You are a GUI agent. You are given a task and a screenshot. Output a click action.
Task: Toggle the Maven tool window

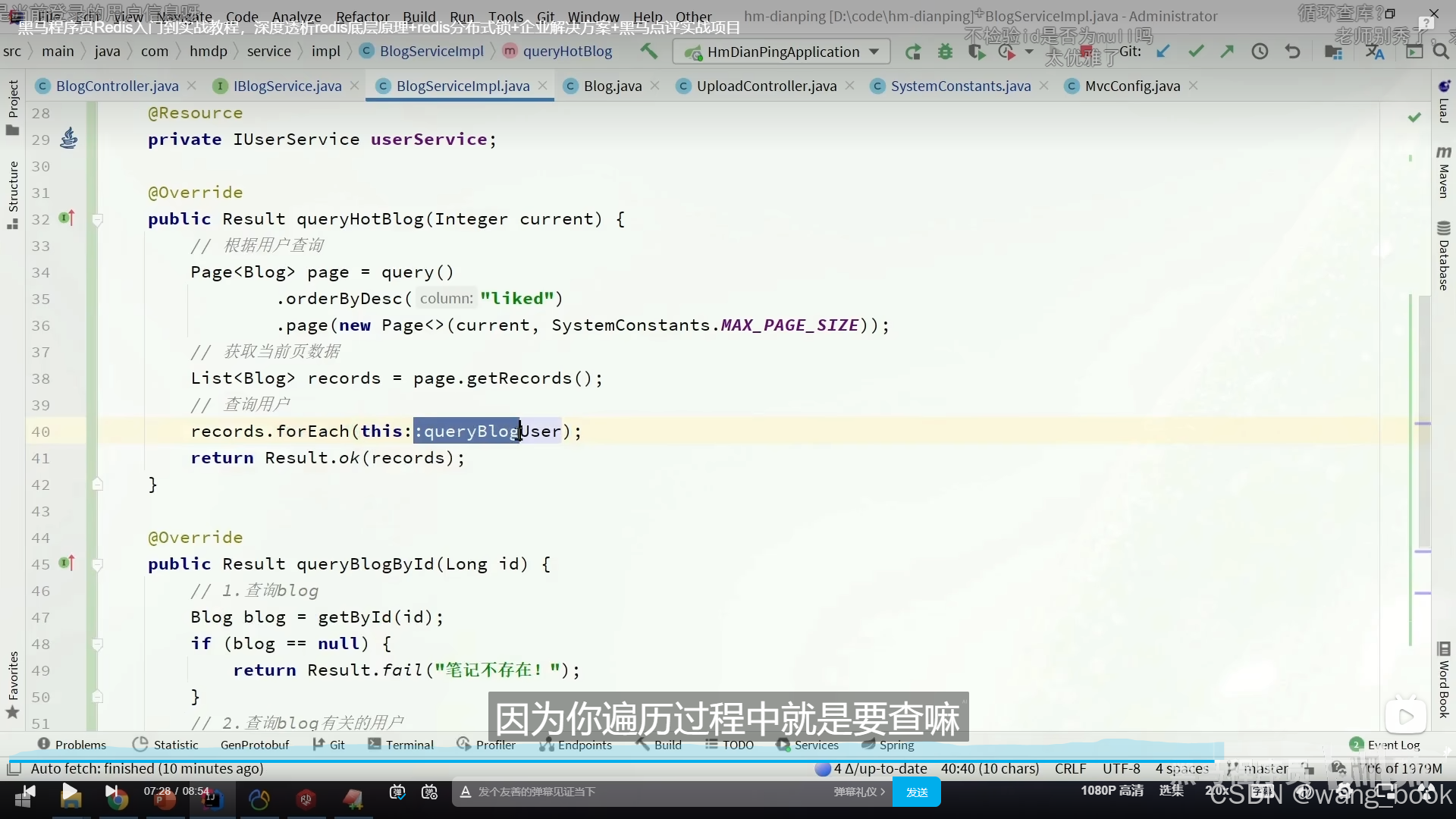(1444, 172)
